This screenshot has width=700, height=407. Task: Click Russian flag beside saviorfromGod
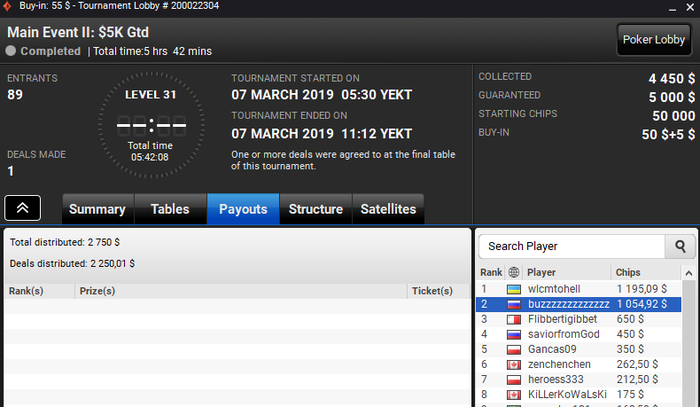click(x=514, y=335)
